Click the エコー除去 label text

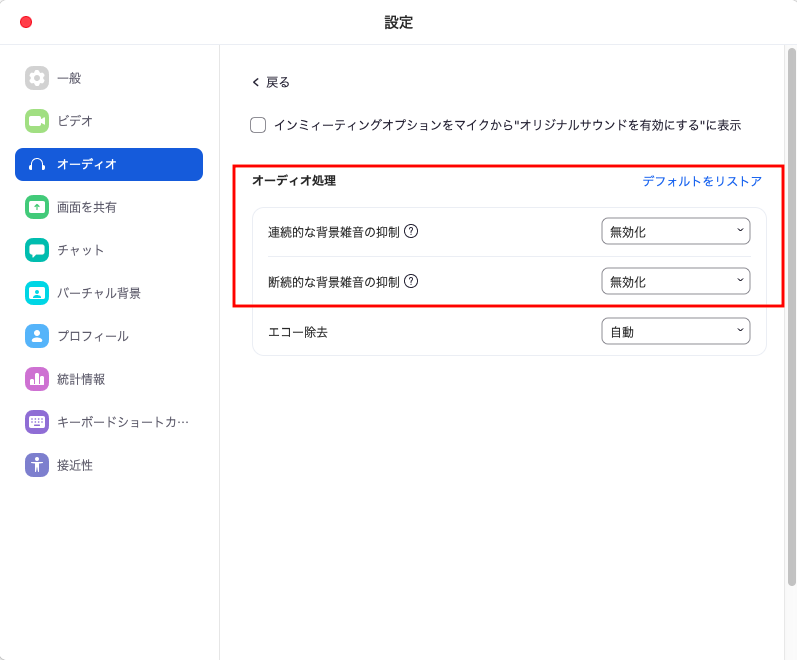[298, 332]
